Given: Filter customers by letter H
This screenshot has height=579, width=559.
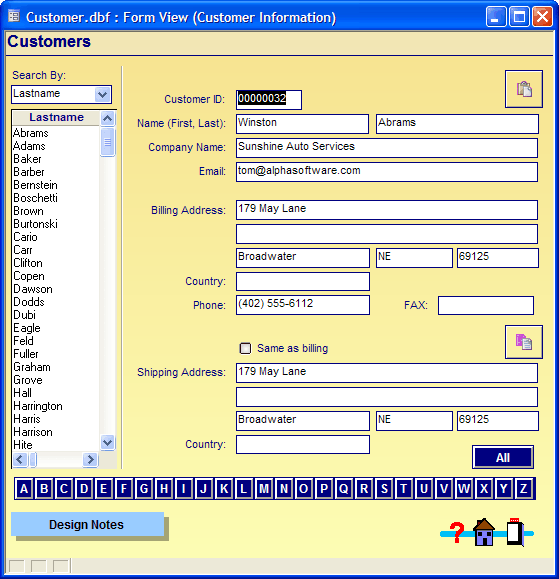Looking at the screenshot, I should [x=164, y=489].
